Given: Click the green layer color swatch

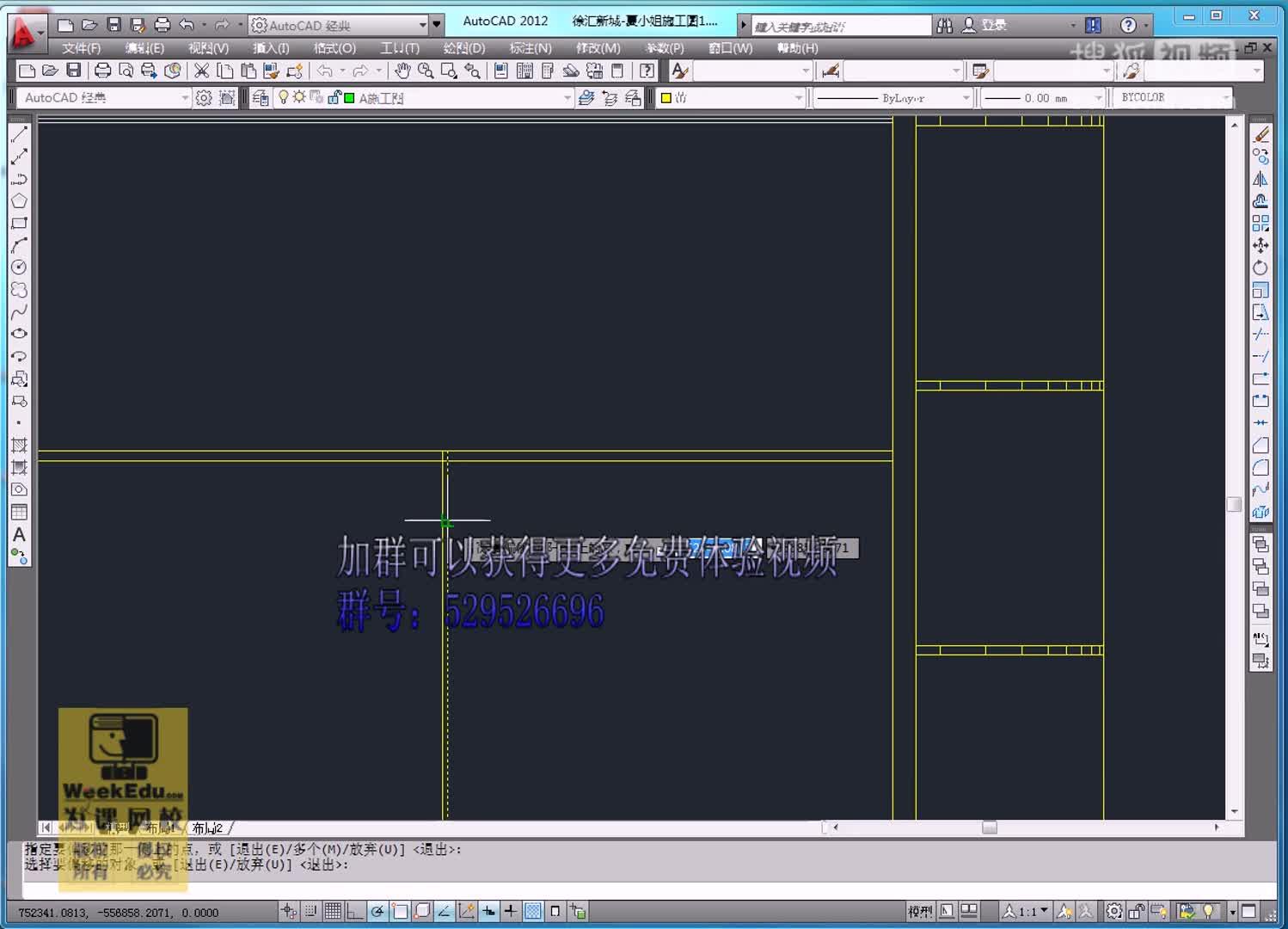Looking at the screenshot, I should [347, 98].
